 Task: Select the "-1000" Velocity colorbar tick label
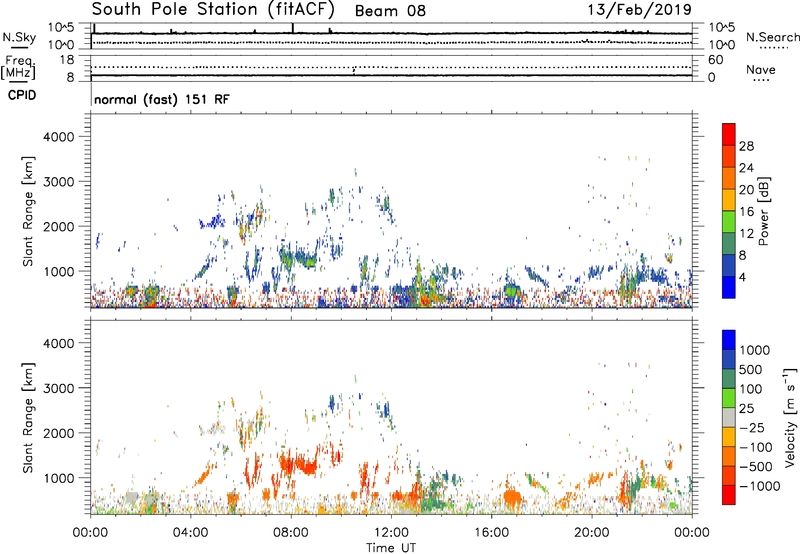click(760, 486)
